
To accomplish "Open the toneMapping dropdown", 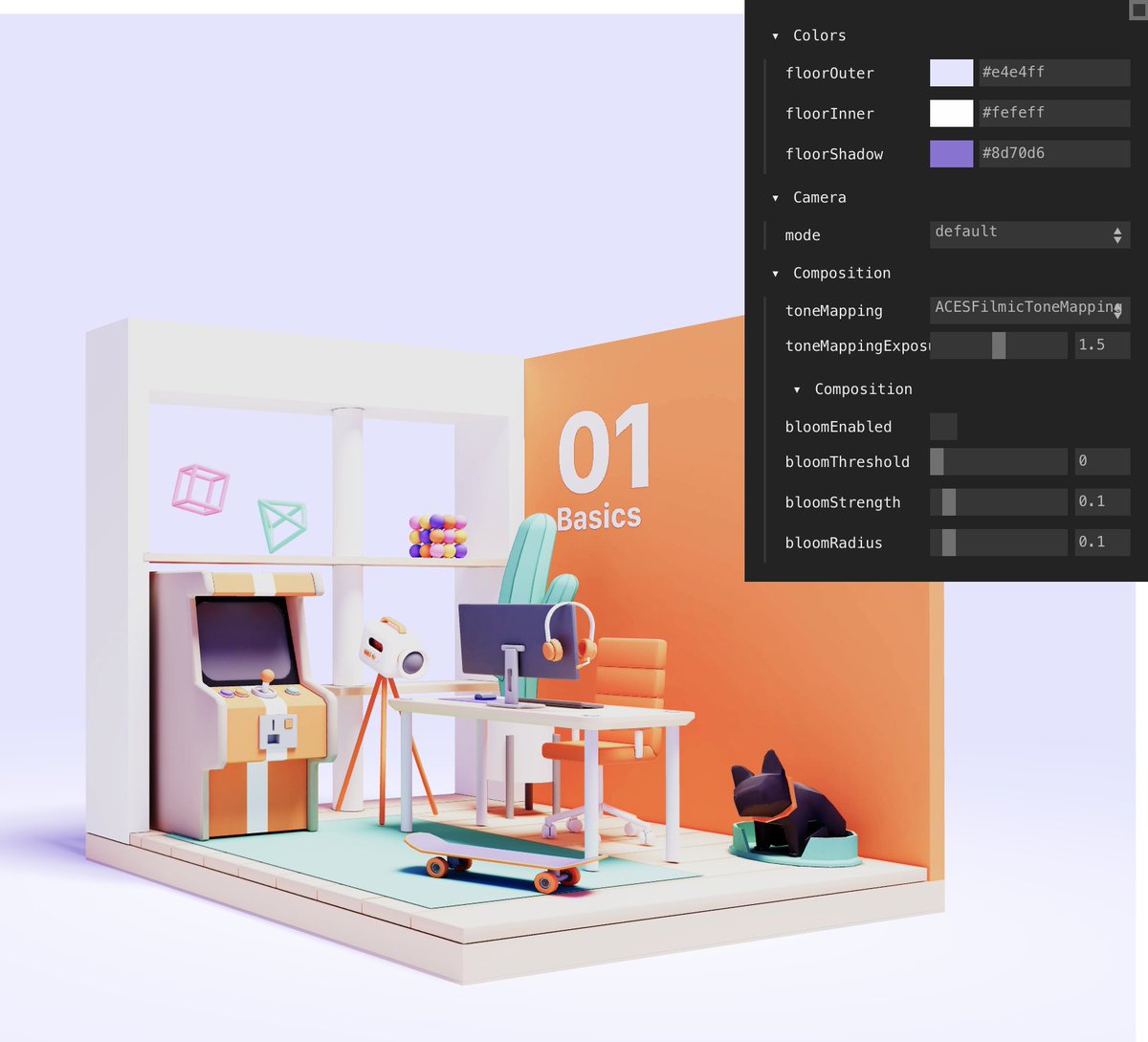I will click(1029, 310).
